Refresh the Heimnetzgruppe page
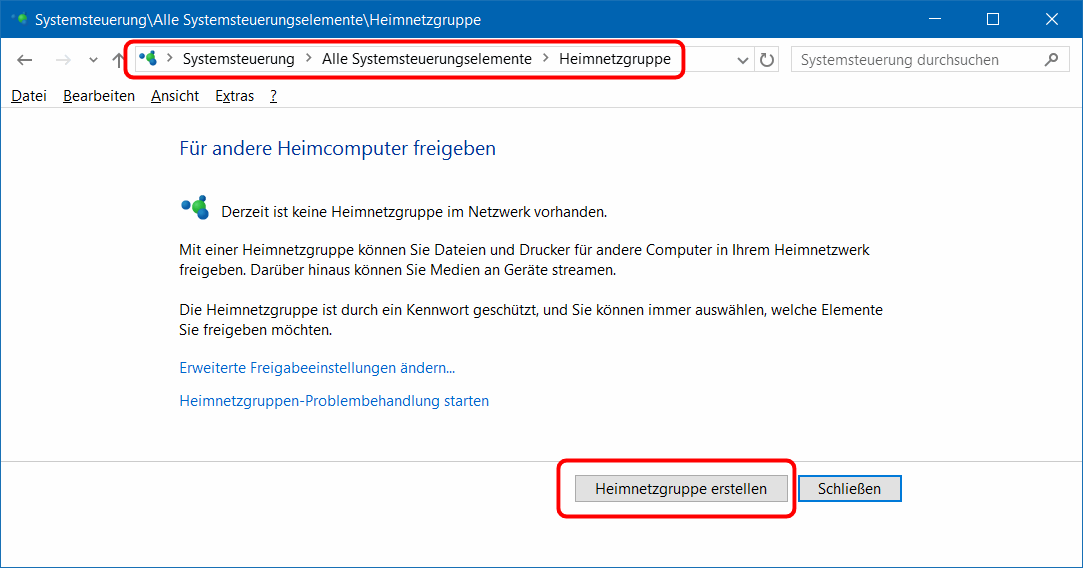This screenshot has height=568, width=1083. [x=767, y=60]
